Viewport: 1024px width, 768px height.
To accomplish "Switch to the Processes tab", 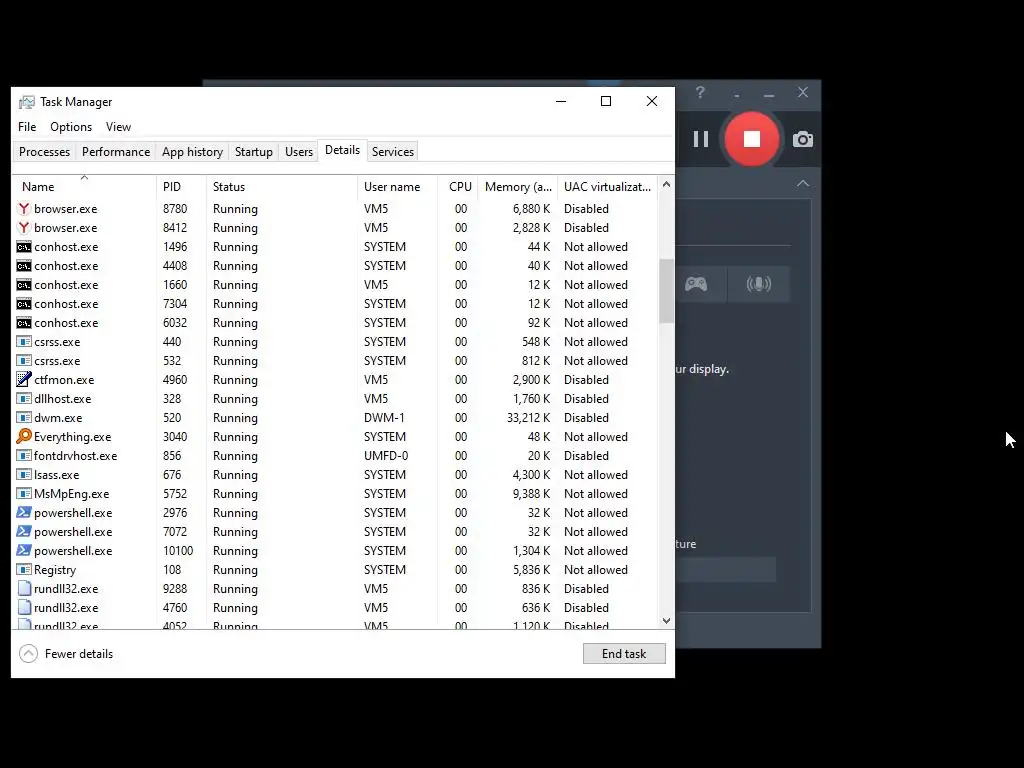I will 44,152.
